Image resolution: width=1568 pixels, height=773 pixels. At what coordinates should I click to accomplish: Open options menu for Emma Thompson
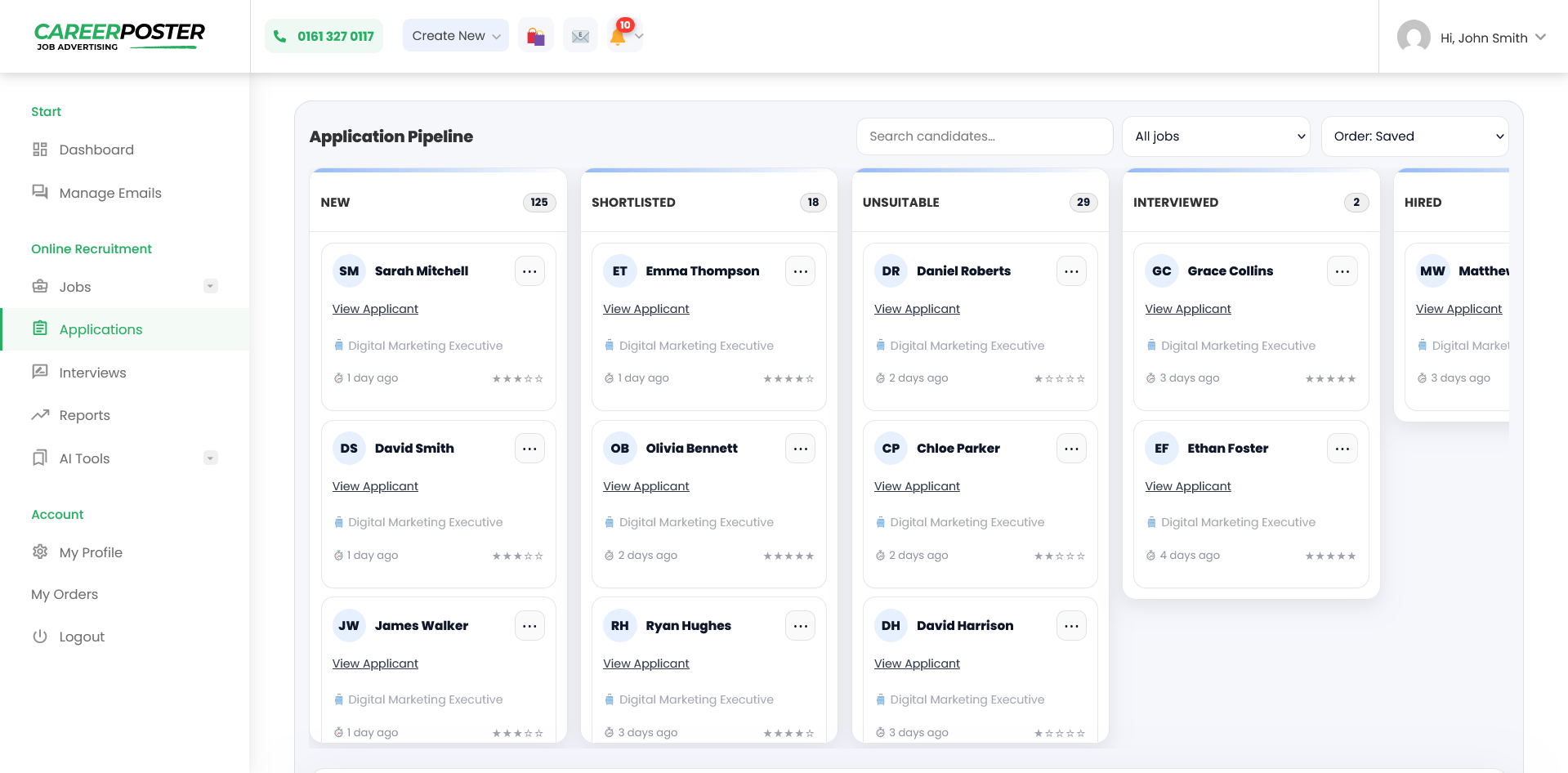coord(801,271)
